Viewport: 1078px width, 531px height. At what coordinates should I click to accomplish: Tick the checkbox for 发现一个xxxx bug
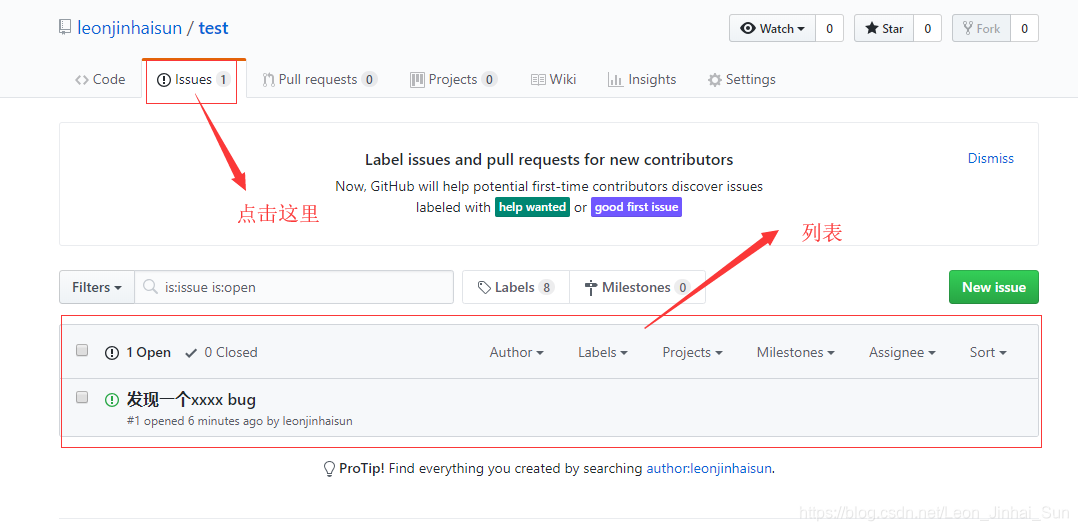coord(82,397)
